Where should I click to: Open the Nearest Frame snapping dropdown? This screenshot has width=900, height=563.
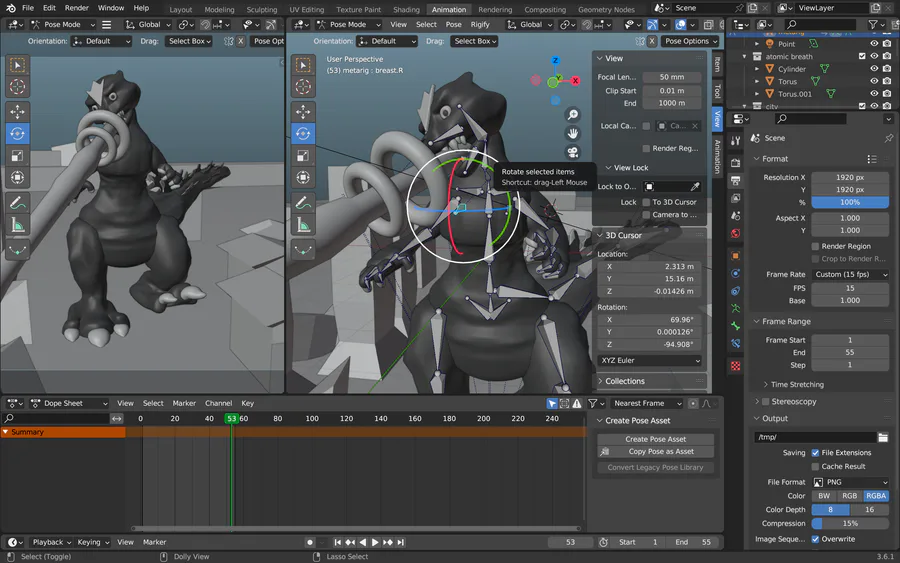pos(647,403)
